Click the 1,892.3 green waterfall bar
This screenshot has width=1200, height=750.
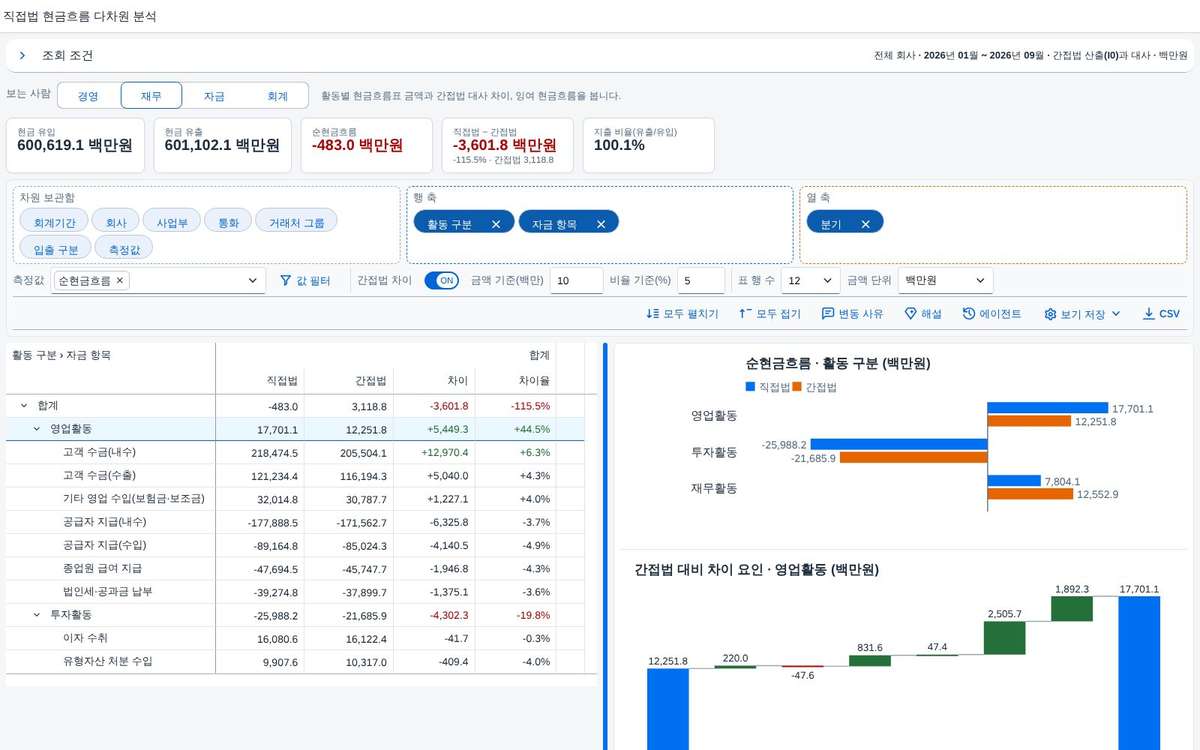1072,609
